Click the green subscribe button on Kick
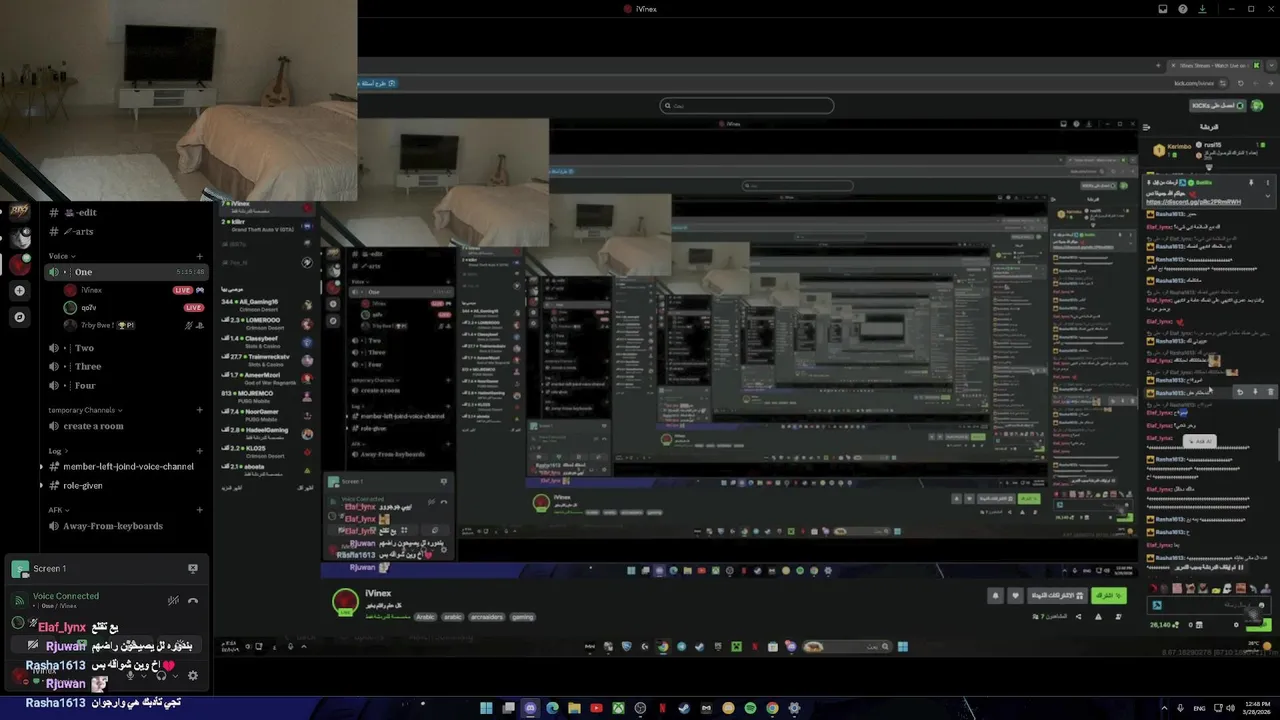 1109,595
